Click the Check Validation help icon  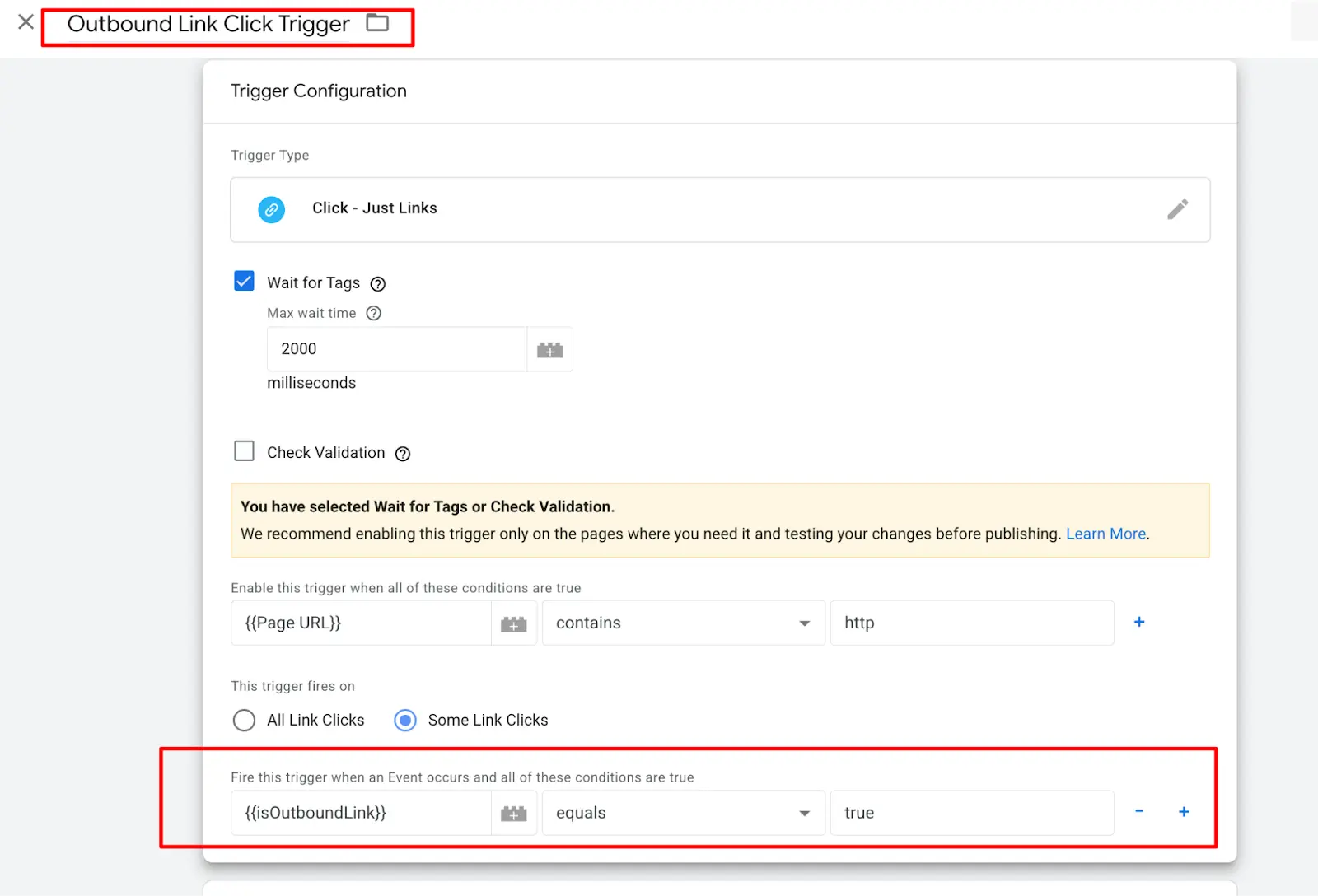coord(402,453)
